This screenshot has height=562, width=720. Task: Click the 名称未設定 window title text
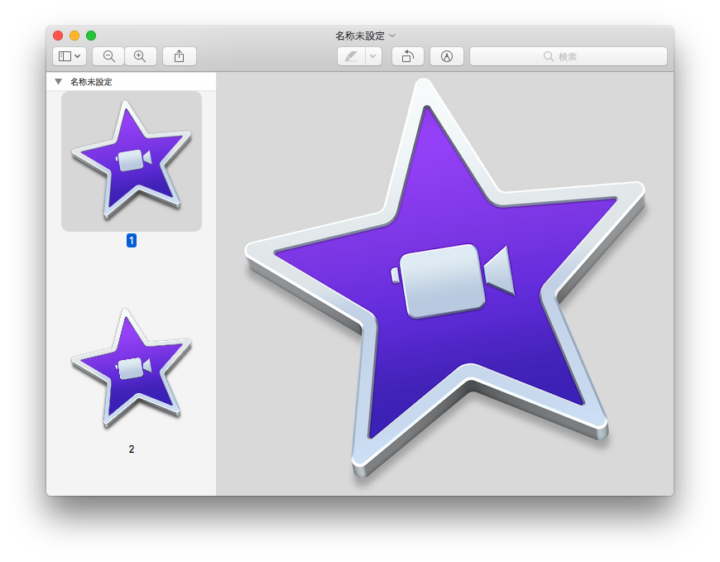[359, 36]
